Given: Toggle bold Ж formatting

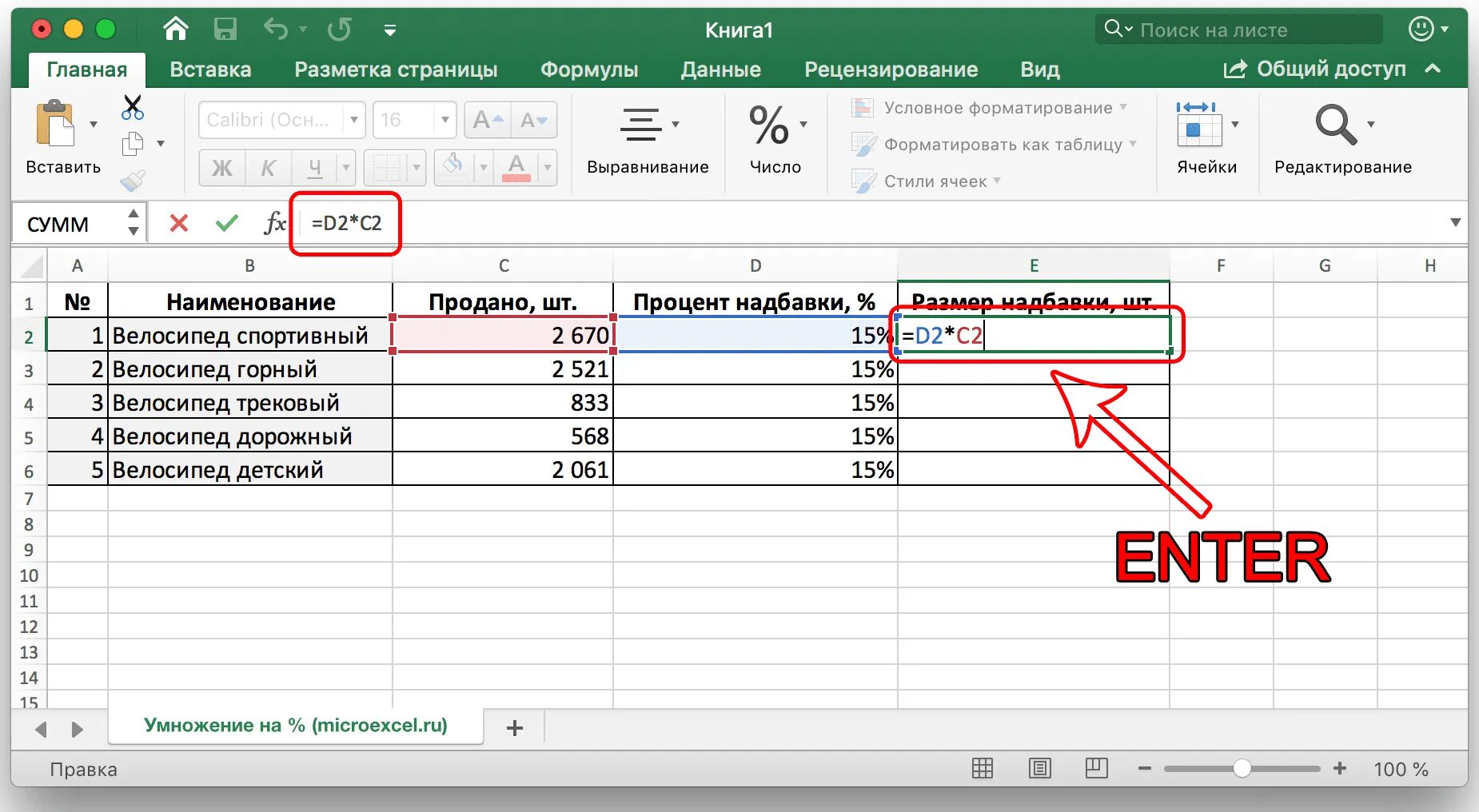Looking at the screenshot, I should [221, 168].
